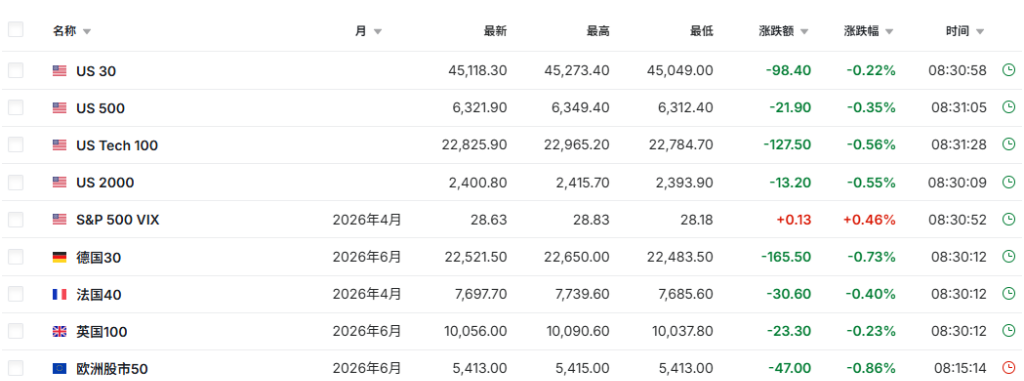
Task: Sort by the 名称 column header
Action: (x=72, y=31)
